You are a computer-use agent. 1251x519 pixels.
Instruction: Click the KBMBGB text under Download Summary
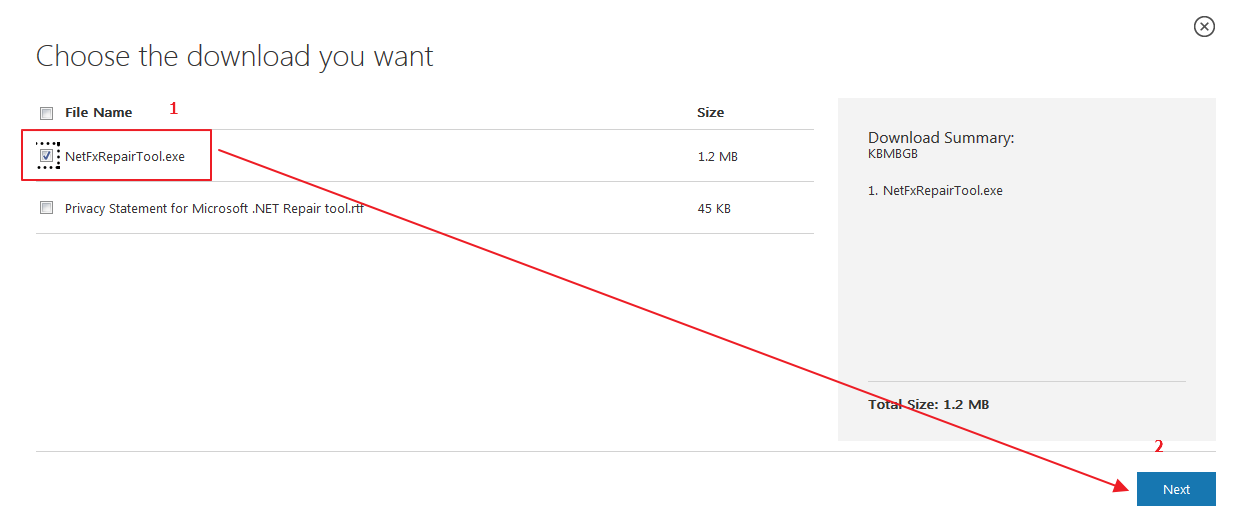point(892,154)
